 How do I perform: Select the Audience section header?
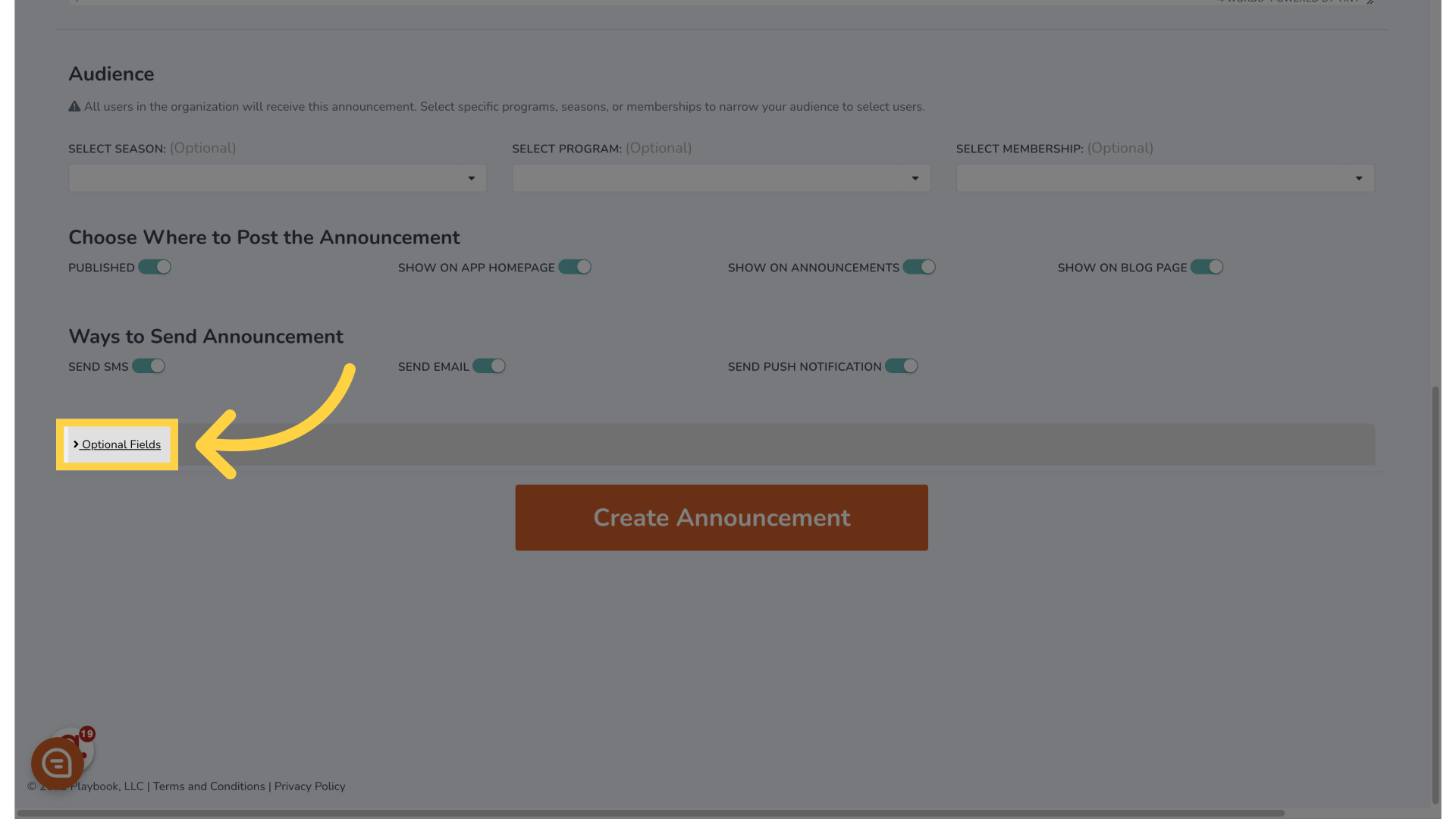tap(111, 74)
